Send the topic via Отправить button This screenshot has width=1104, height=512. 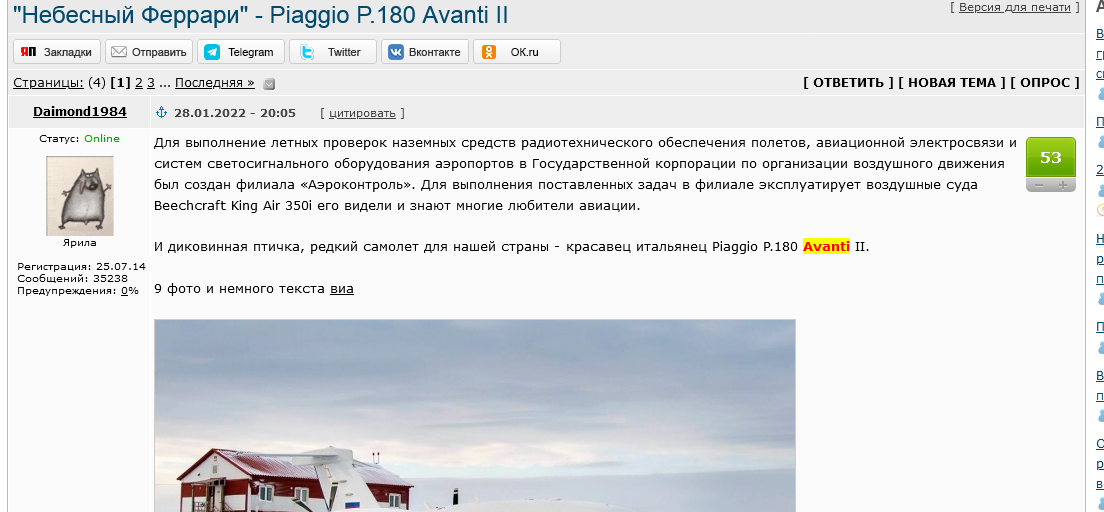149,51
